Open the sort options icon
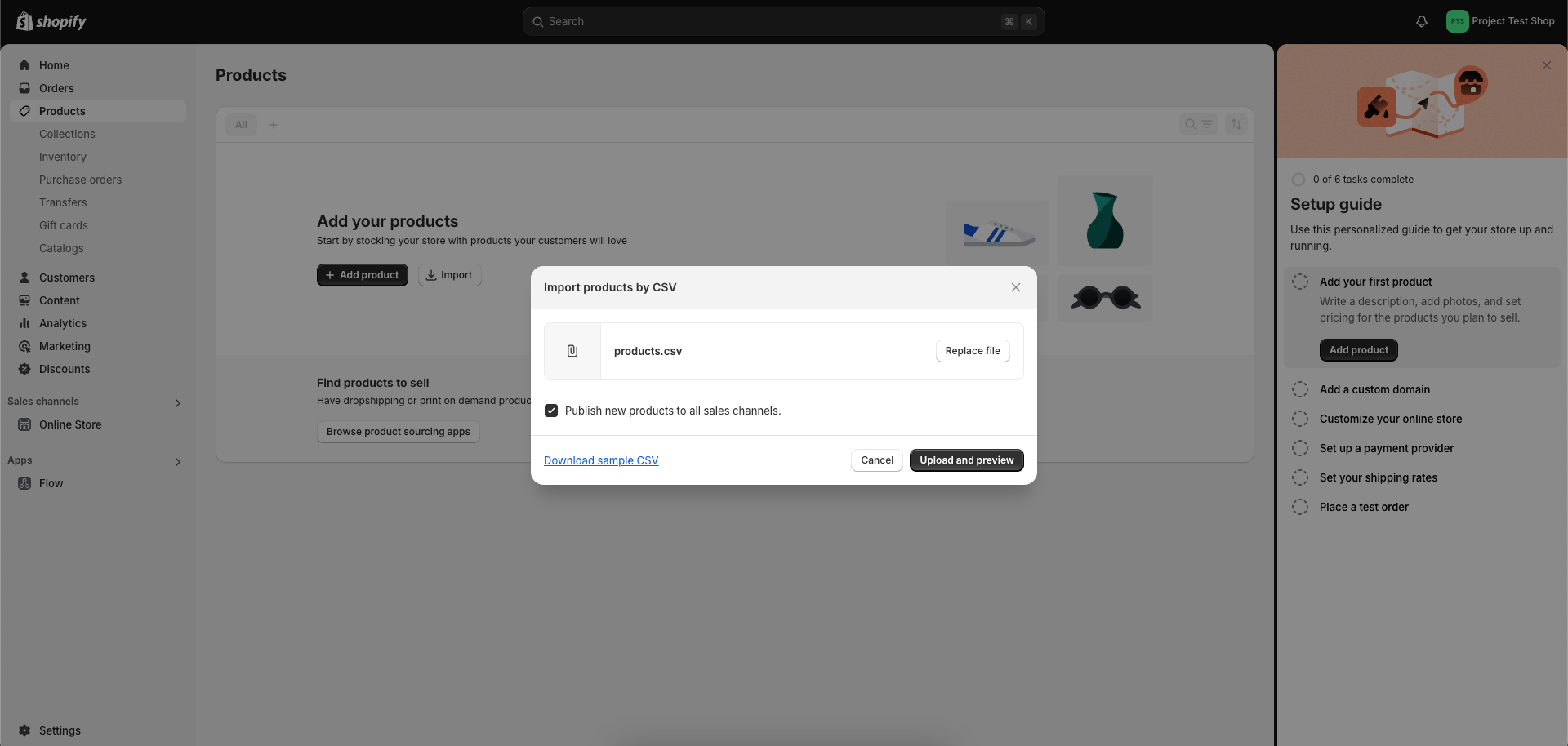Image resolution: width=1568 pixels, height=746 pixels. 1236,124
